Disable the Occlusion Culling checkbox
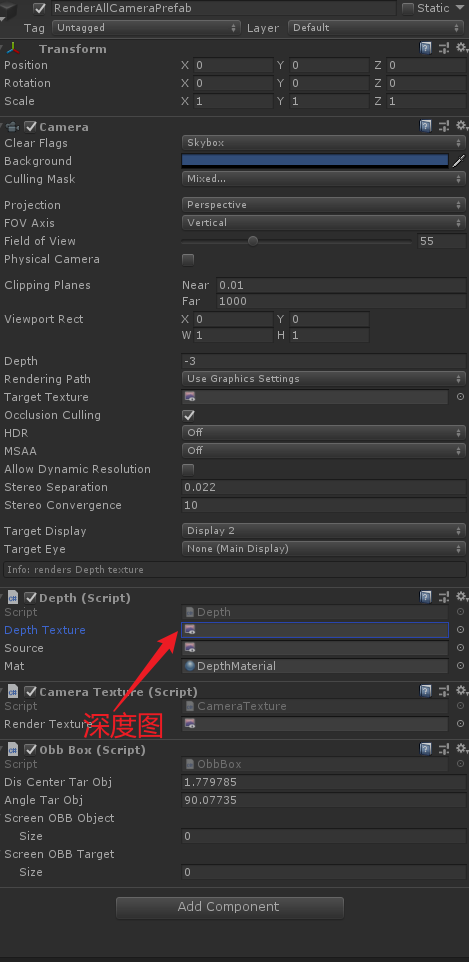Image resolution: width=469 pixels, height=962 pixels. pyautogui.click(x=188, y=415)
